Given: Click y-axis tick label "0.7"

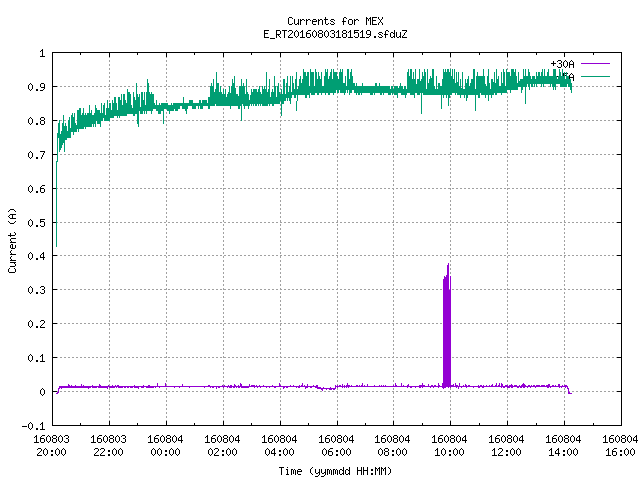Looking at the screenshot, I should coord(36,155).
